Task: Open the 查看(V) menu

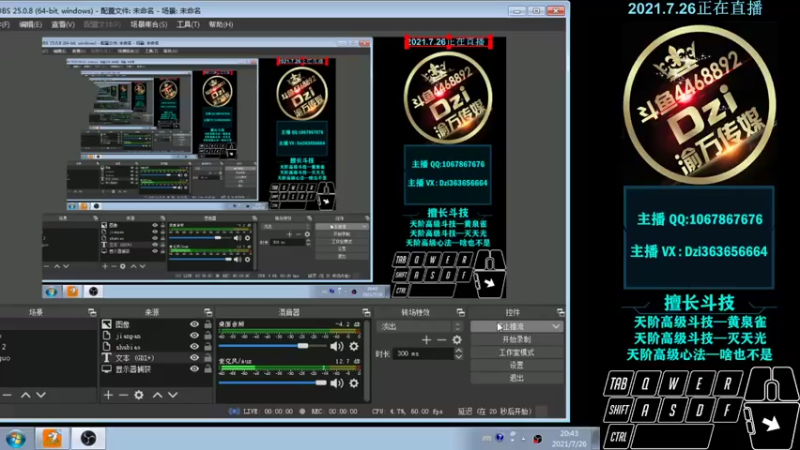Action: point(63,24)
